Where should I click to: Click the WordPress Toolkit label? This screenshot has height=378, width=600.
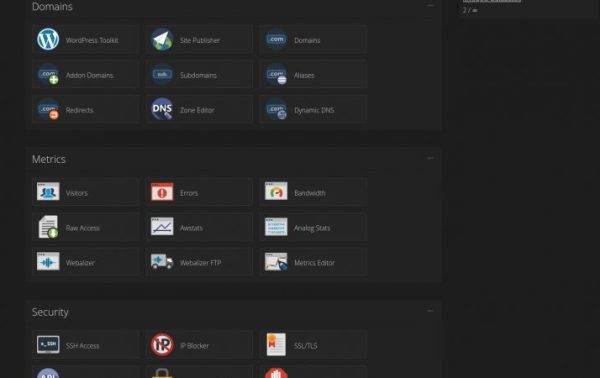92,40
